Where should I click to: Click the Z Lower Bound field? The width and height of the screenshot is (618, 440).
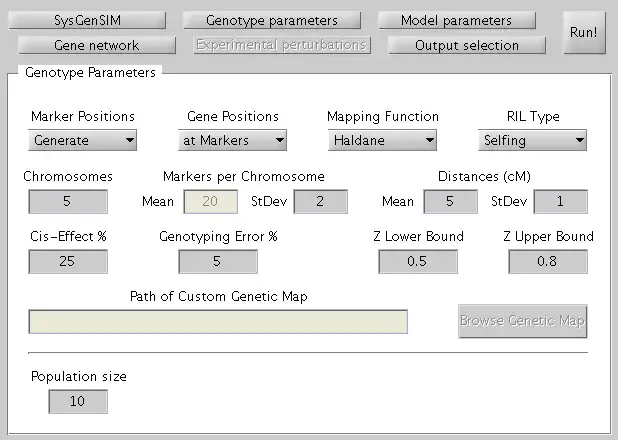418,261
